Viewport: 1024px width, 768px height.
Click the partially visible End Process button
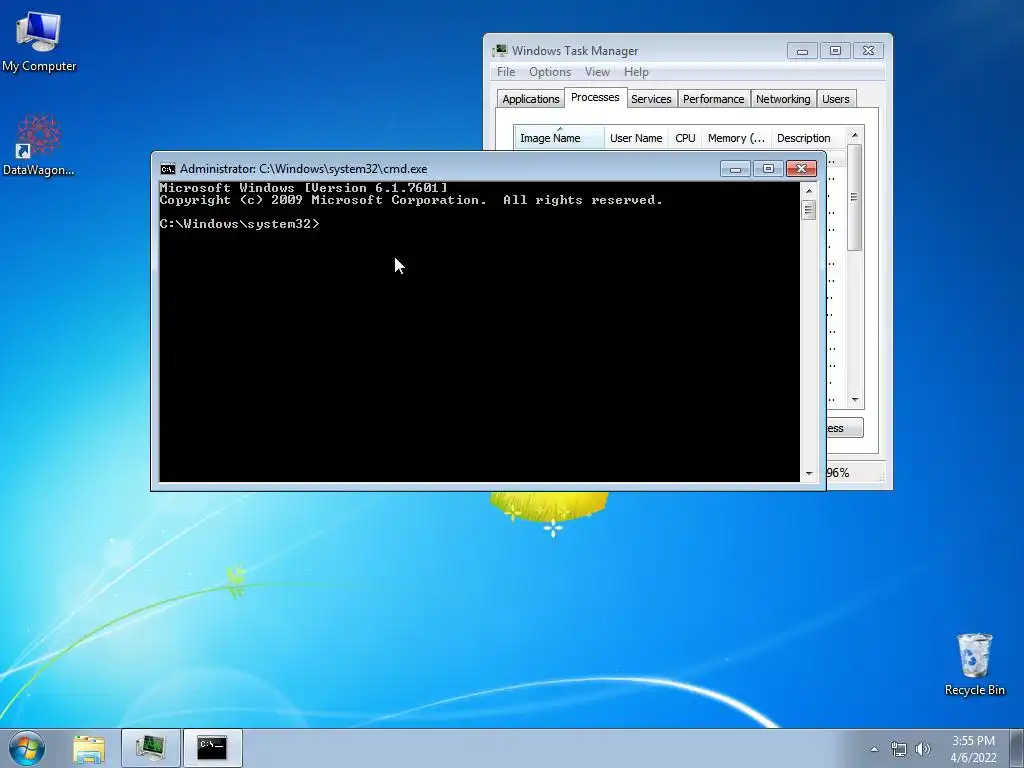tap(844, 428)
